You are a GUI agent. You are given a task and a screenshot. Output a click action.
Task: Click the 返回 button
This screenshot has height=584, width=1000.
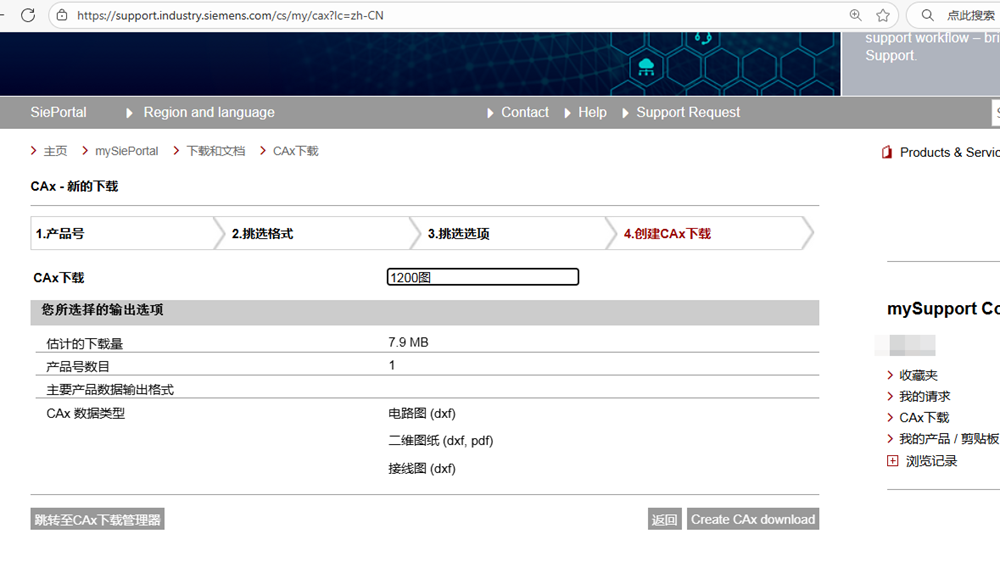tap(664, 519)
